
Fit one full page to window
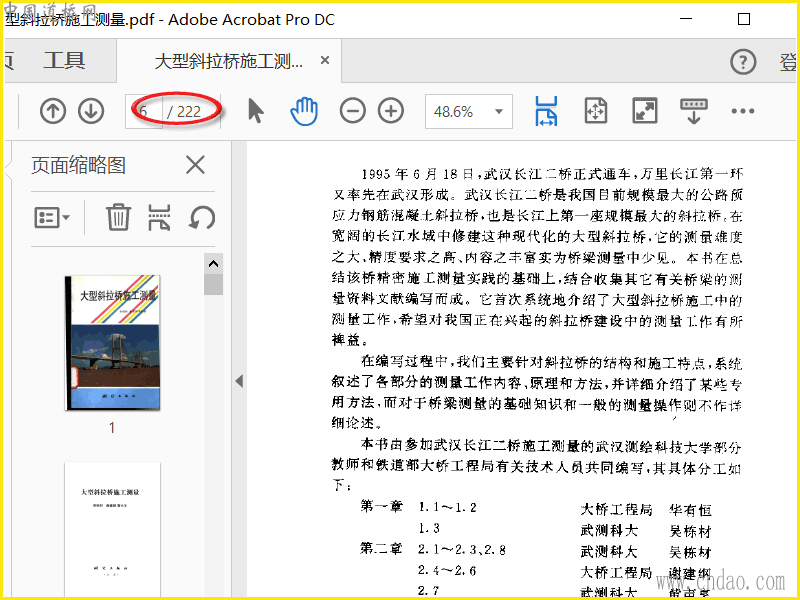[596, 111]
